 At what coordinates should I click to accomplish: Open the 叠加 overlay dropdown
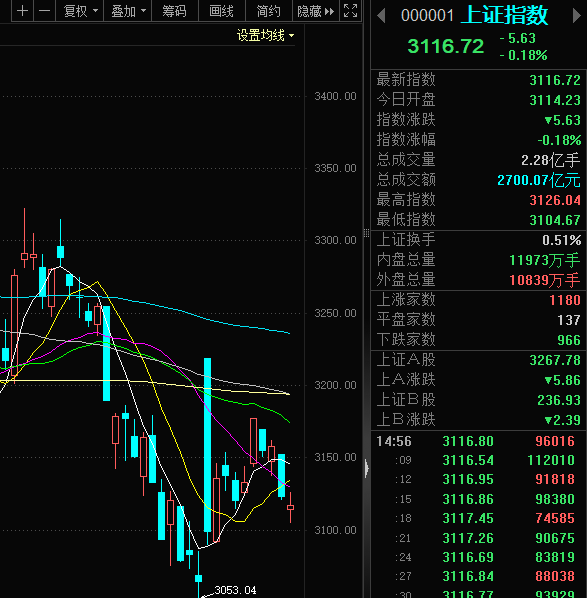coord(128,11)
